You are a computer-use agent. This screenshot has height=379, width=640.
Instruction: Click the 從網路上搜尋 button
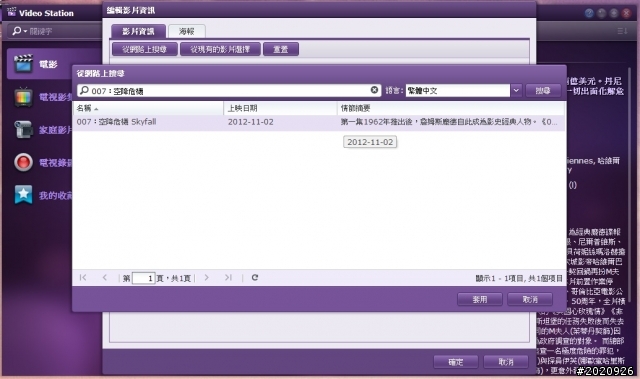tap(144, 49)
